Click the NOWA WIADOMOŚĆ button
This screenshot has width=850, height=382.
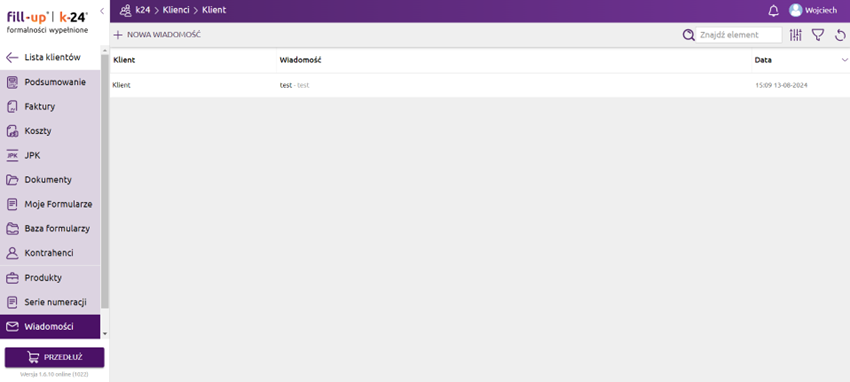157,35
